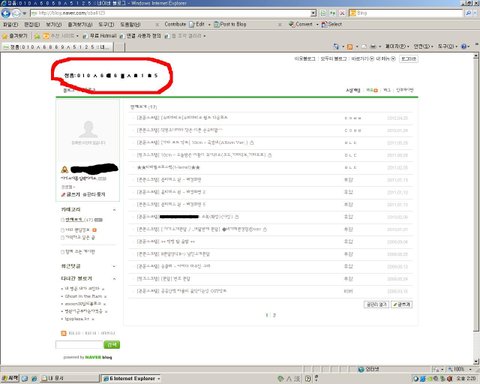Click the RSS feed icon in command bar
480x384 pixels.
pyautogui.click(x=350, y=47)
